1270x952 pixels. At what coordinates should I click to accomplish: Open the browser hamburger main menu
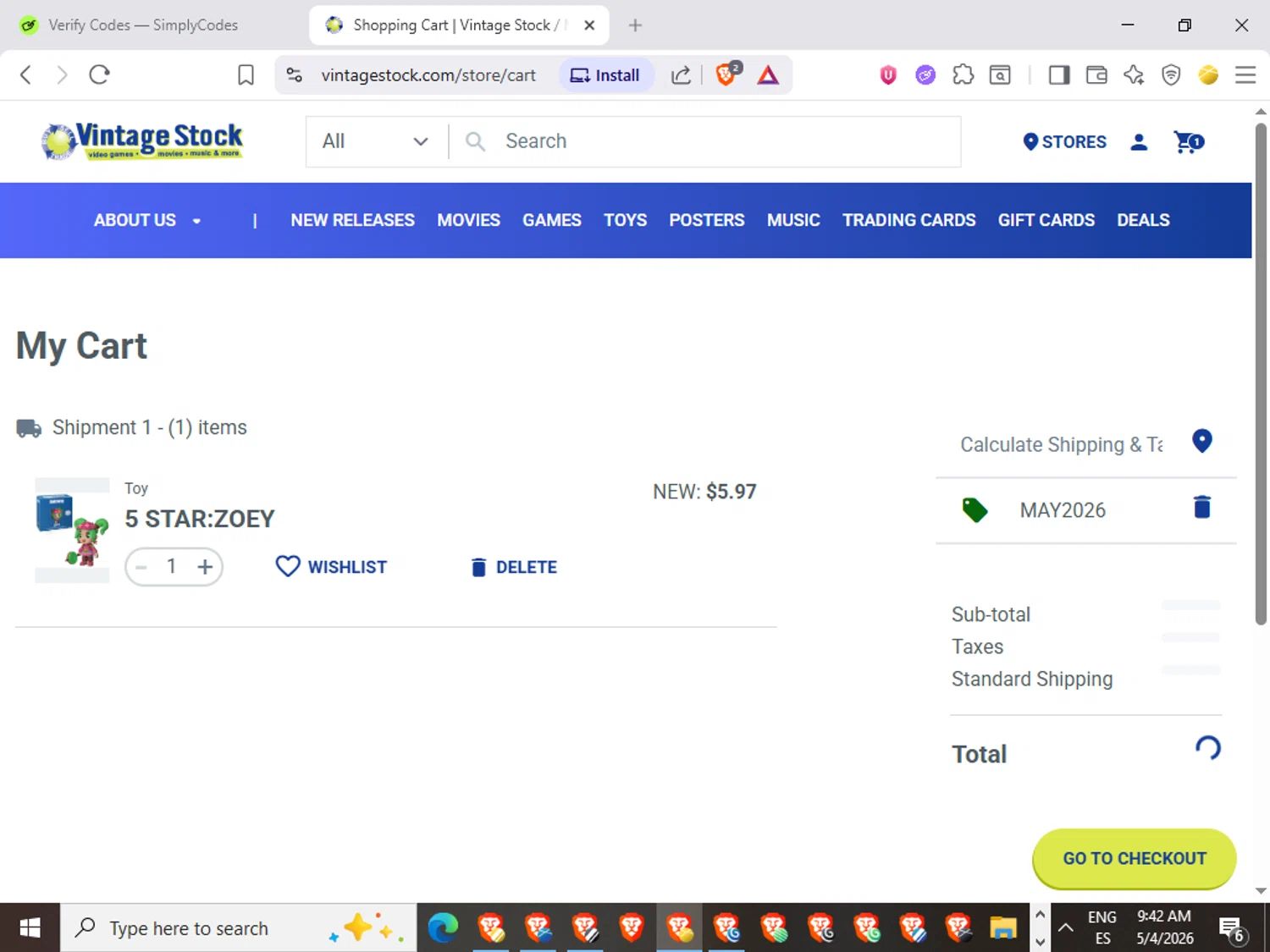click(1245, 75)
